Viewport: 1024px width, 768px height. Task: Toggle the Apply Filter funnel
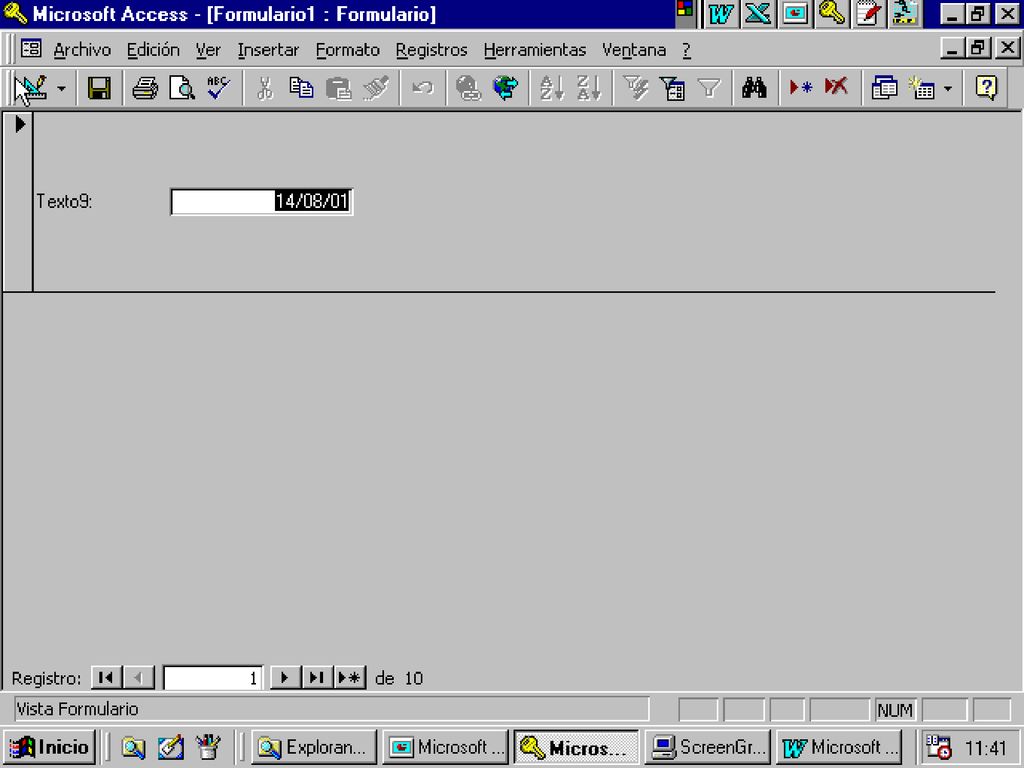pyautogui.click(x=709, y=88)
